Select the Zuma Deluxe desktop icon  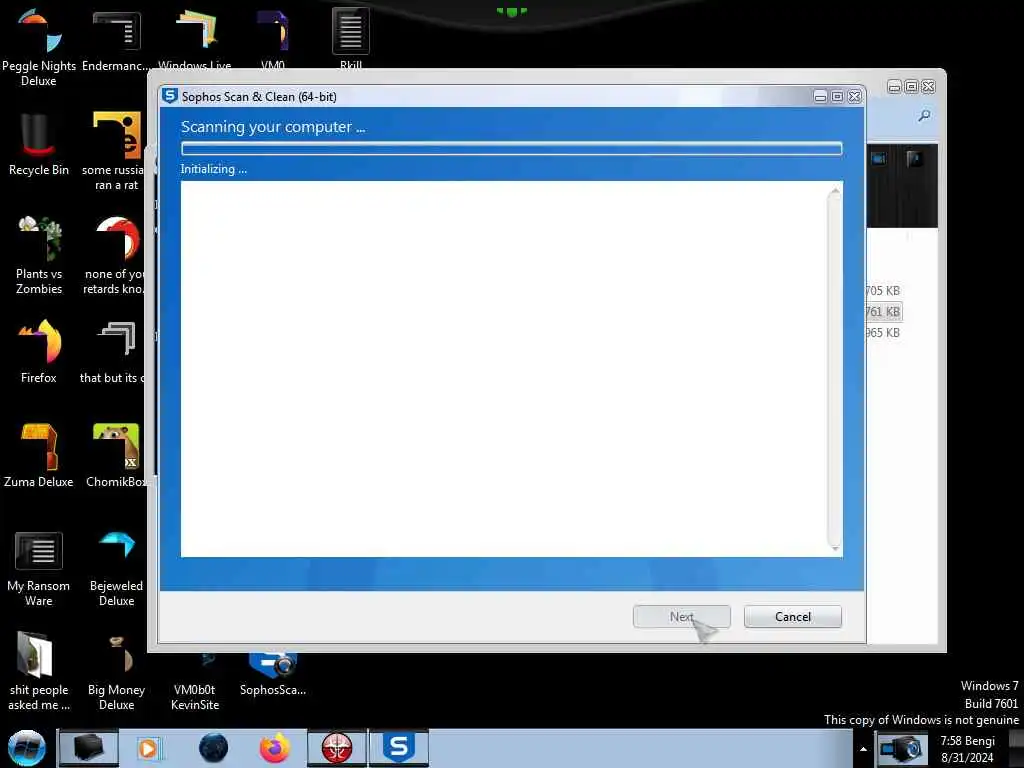pos(39,456)
